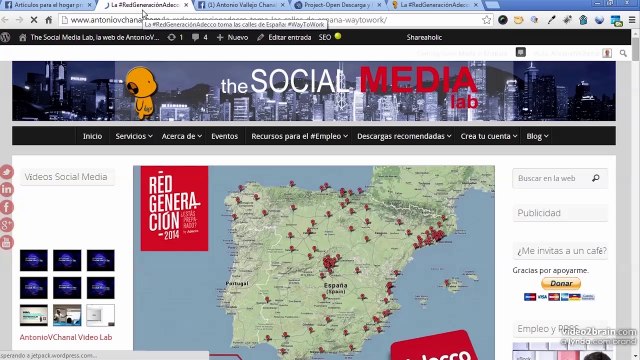Click the notifications box icon in the admin bar
Viewport: 640px width, 360px height.
pos(520,52)
